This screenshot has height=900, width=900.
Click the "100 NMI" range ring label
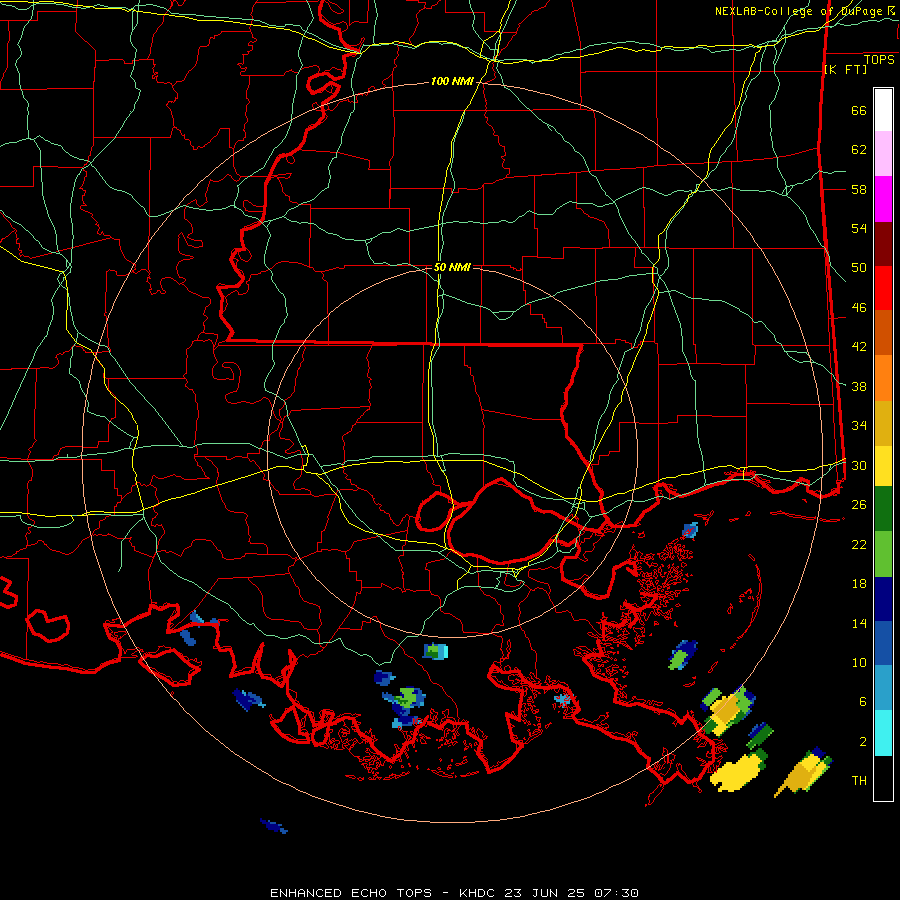coord(452,82)
